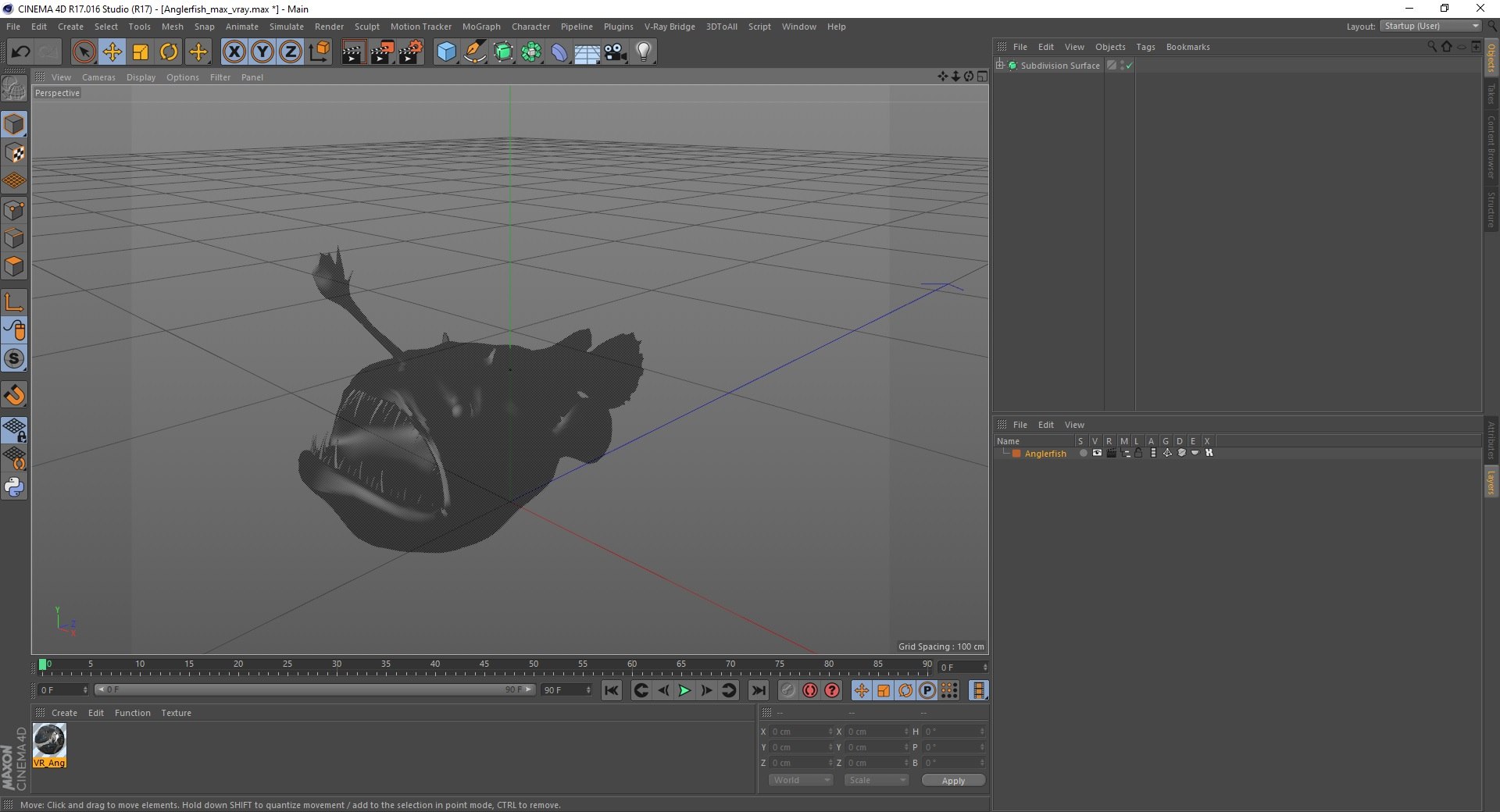
Task: Add a Camera object
Action: [616, 52]
